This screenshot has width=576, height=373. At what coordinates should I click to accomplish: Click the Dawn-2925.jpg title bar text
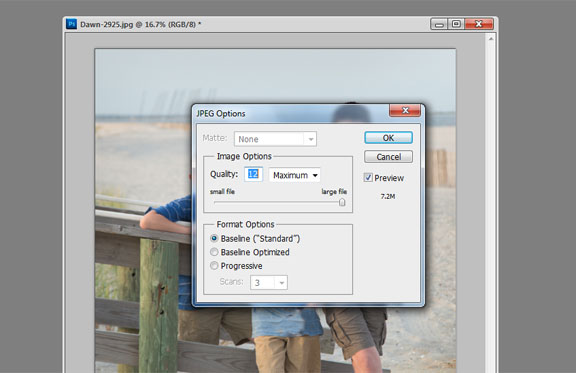point(141,25)
